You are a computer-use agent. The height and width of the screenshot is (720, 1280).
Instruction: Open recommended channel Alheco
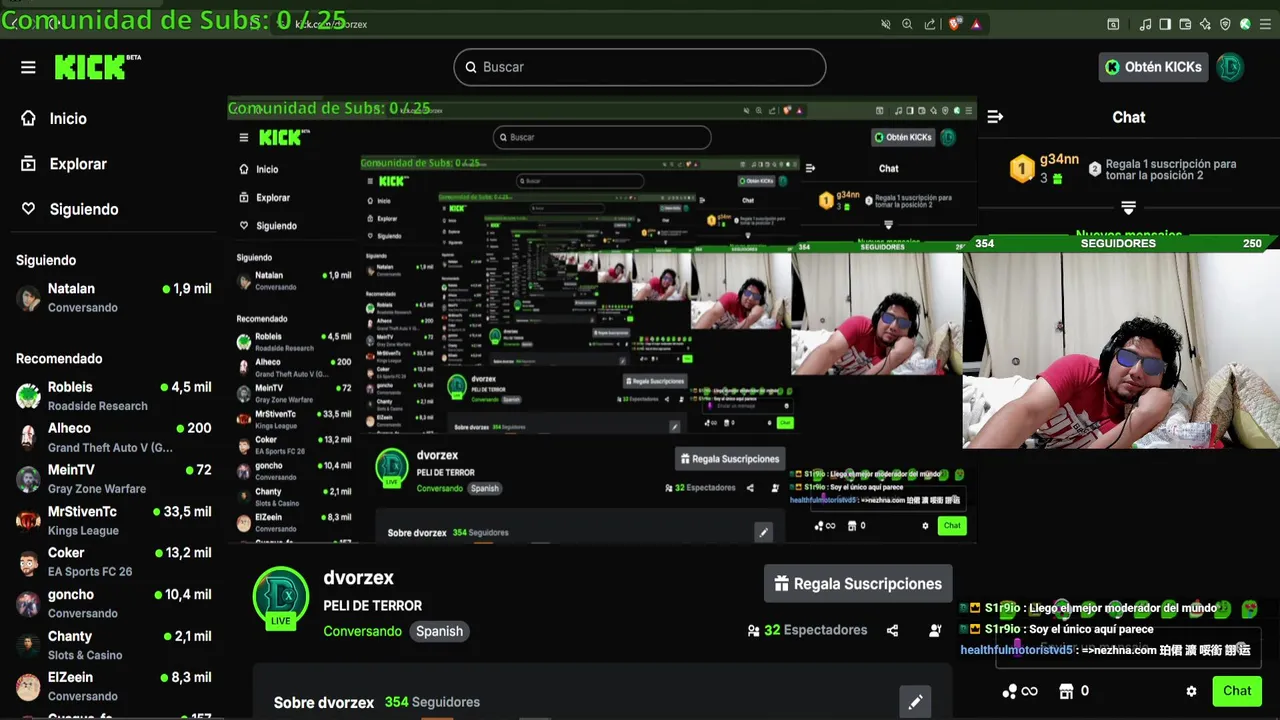coord(113,437)
